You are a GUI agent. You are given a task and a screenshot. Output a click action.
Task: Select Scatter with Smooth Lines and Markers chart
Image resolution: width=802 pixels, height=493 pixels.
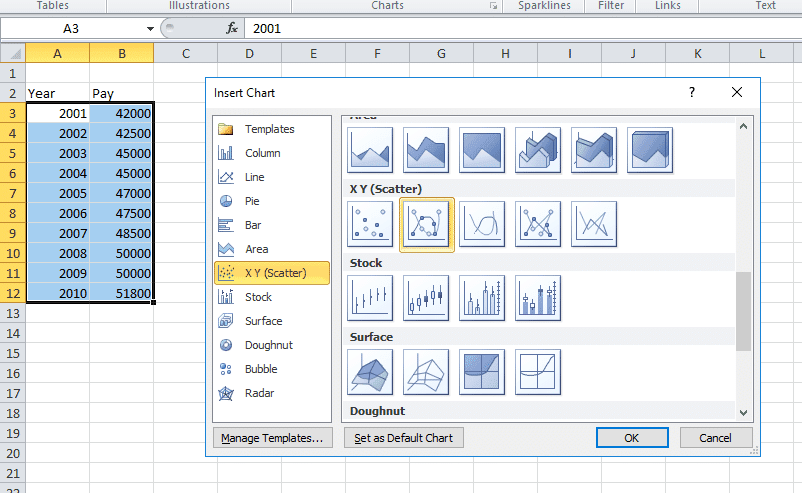pyautogui.click(x=427, y=224)
